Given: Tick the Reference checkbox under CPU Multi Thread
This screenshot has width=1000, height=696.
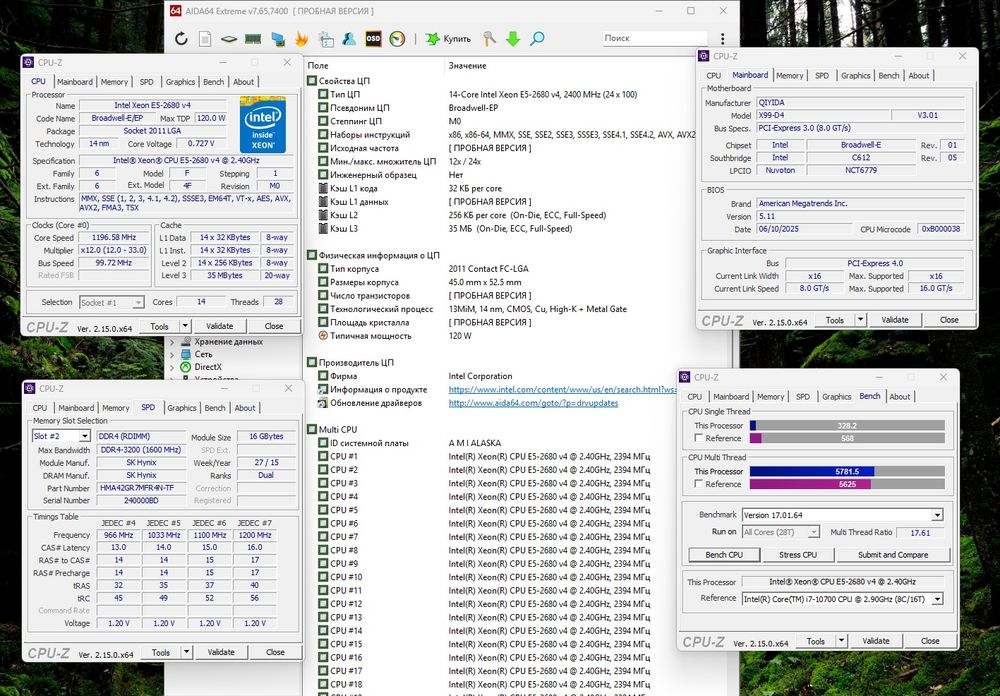Looking at the screenshot, I should pyautogui.click(x=699, y=484).
